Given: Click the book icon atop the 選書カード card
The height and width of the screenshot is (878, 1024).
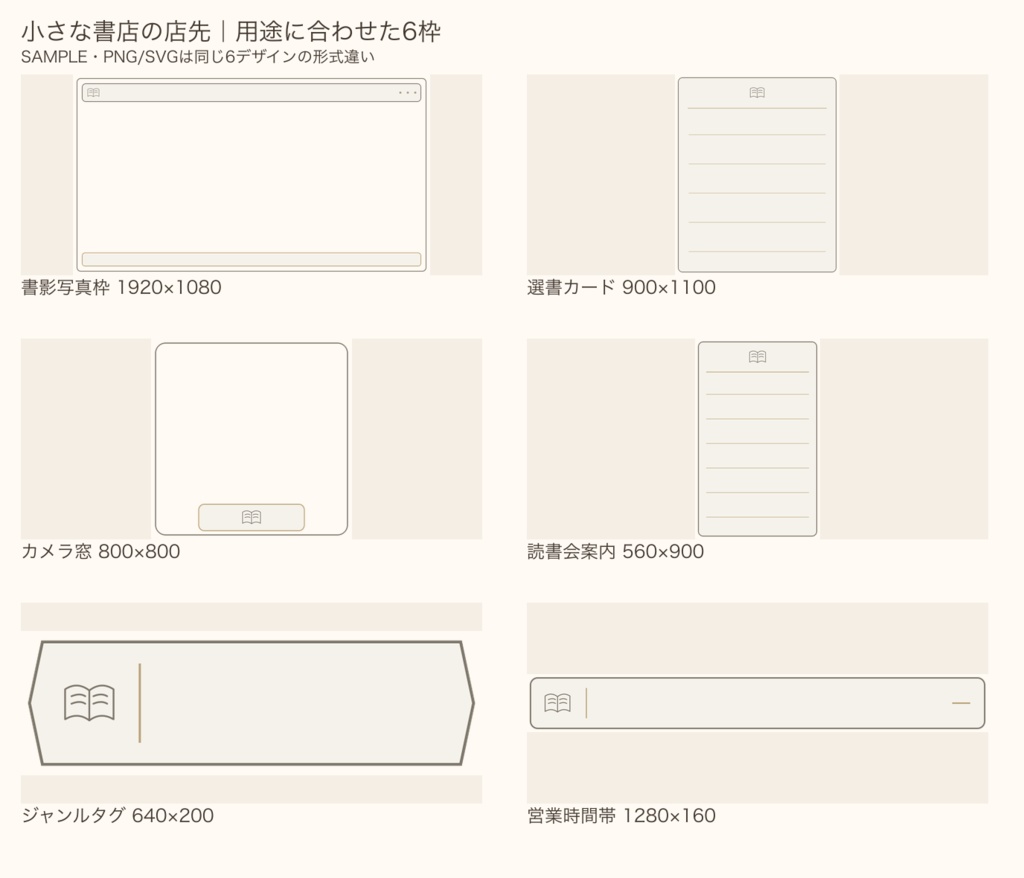Looking at the screenshot, I should pyautogui.click(x=757, y=93).
